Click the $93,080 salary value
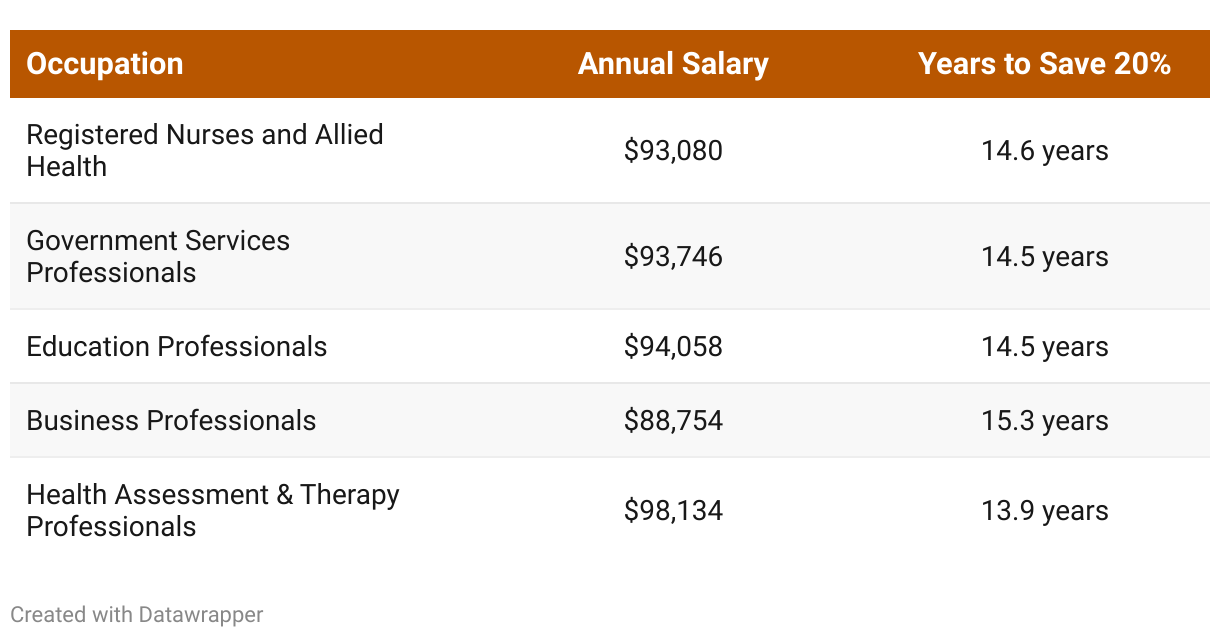 point(673,151)
